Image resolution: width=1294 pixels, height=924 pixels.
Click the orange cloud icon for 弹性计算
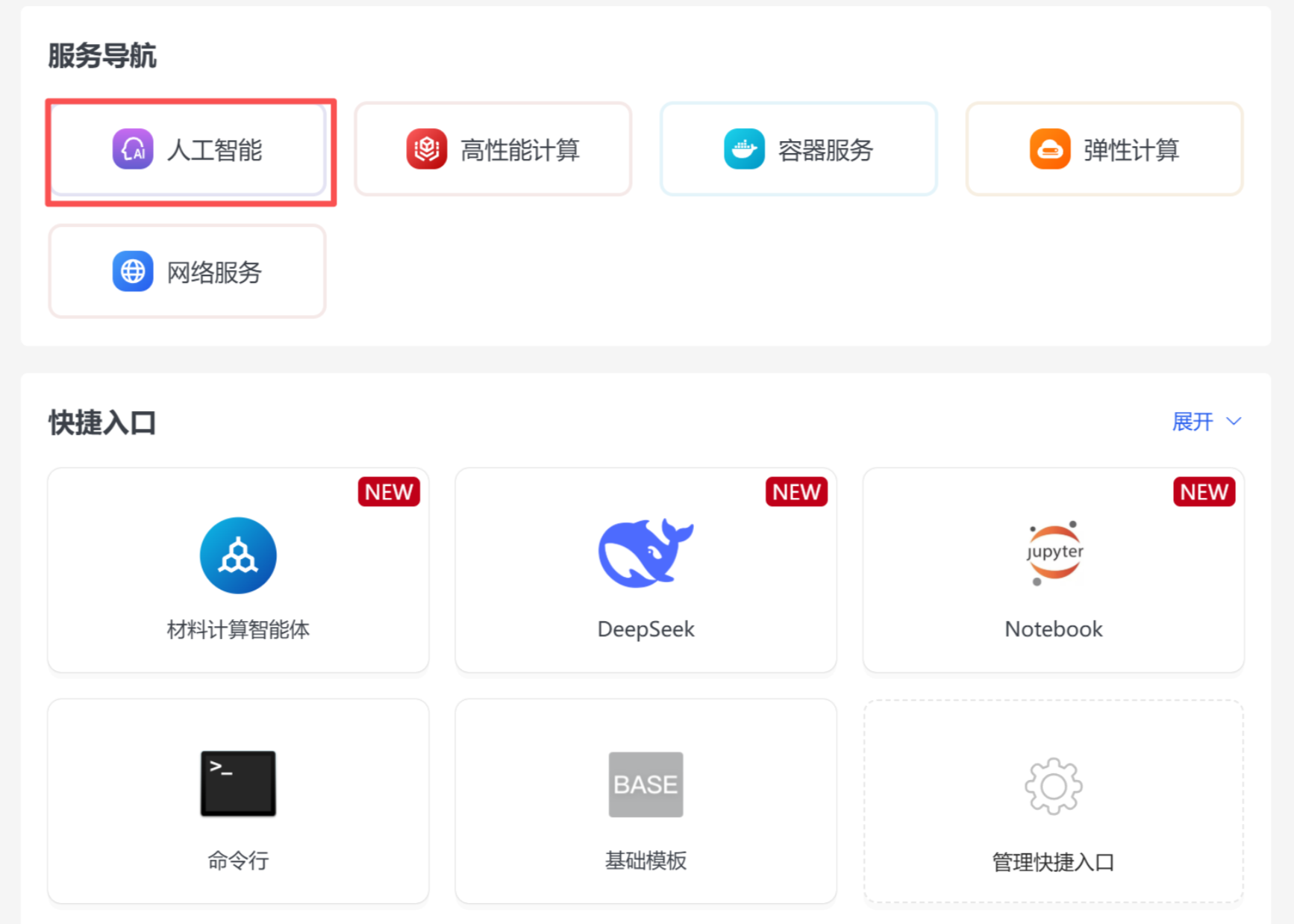click(x=1049, y=149)
